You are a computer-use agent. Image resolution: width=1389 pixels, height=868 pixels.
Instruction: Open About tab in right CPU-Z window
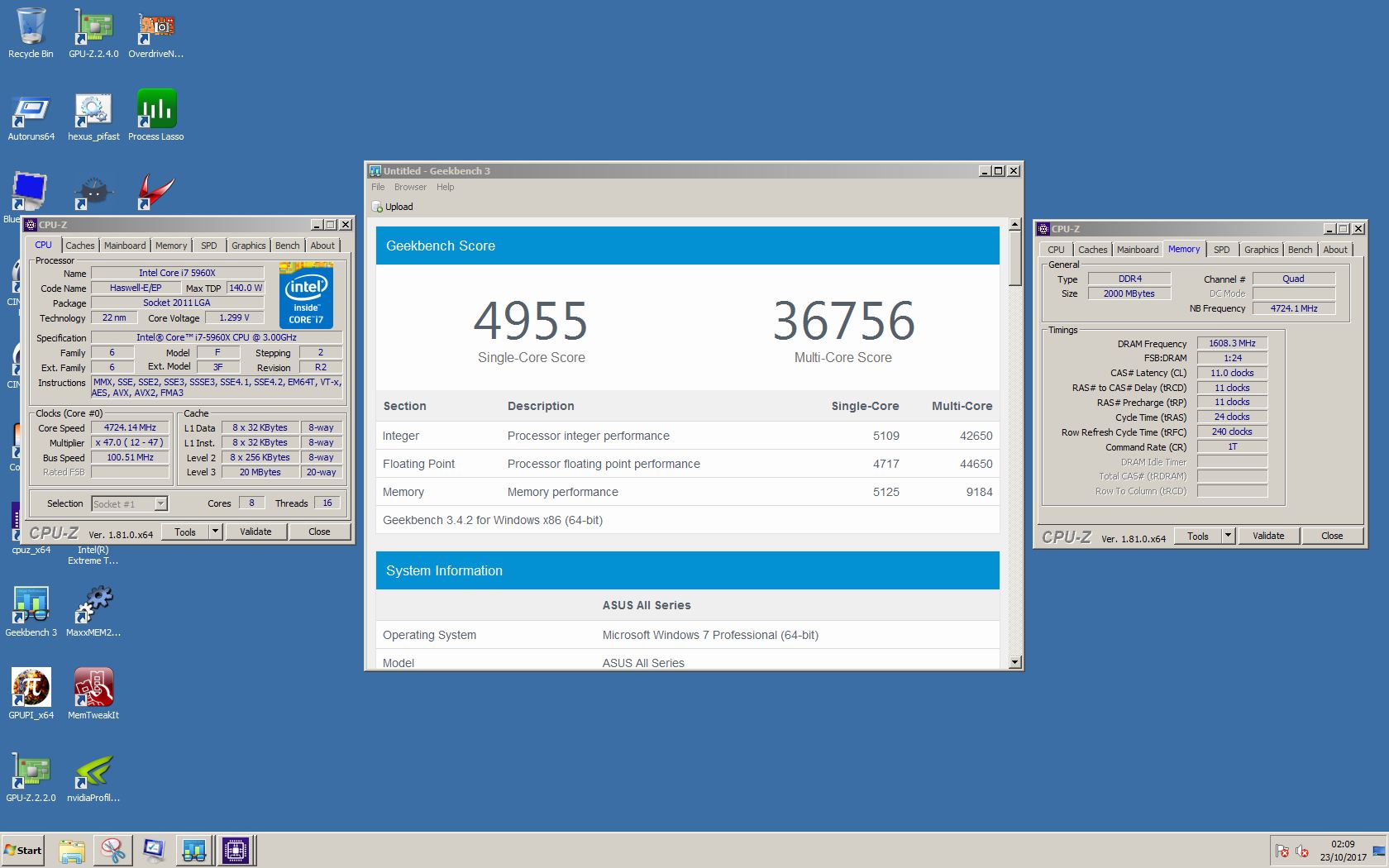tap(1335, 250)
